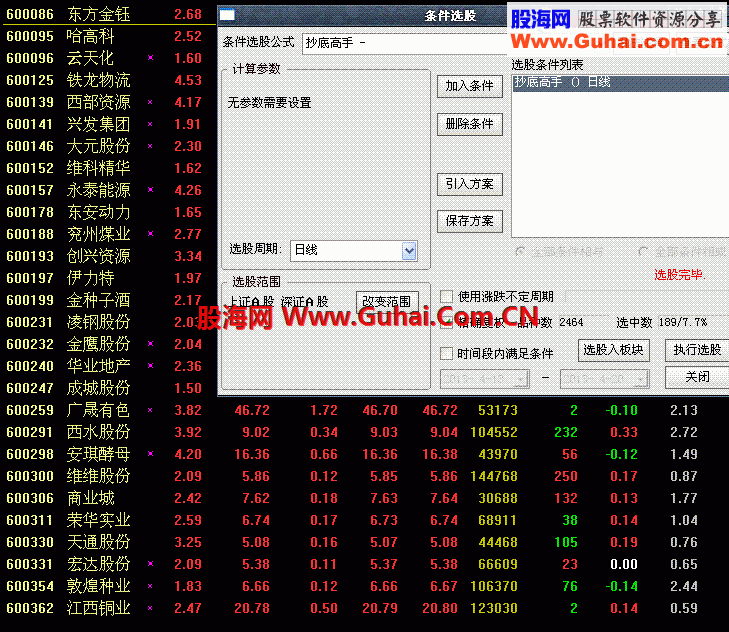Screen dimensions: 729x632
Task: Open the 选股周期 日线 dropdown
Action: [x=409, y=251]
